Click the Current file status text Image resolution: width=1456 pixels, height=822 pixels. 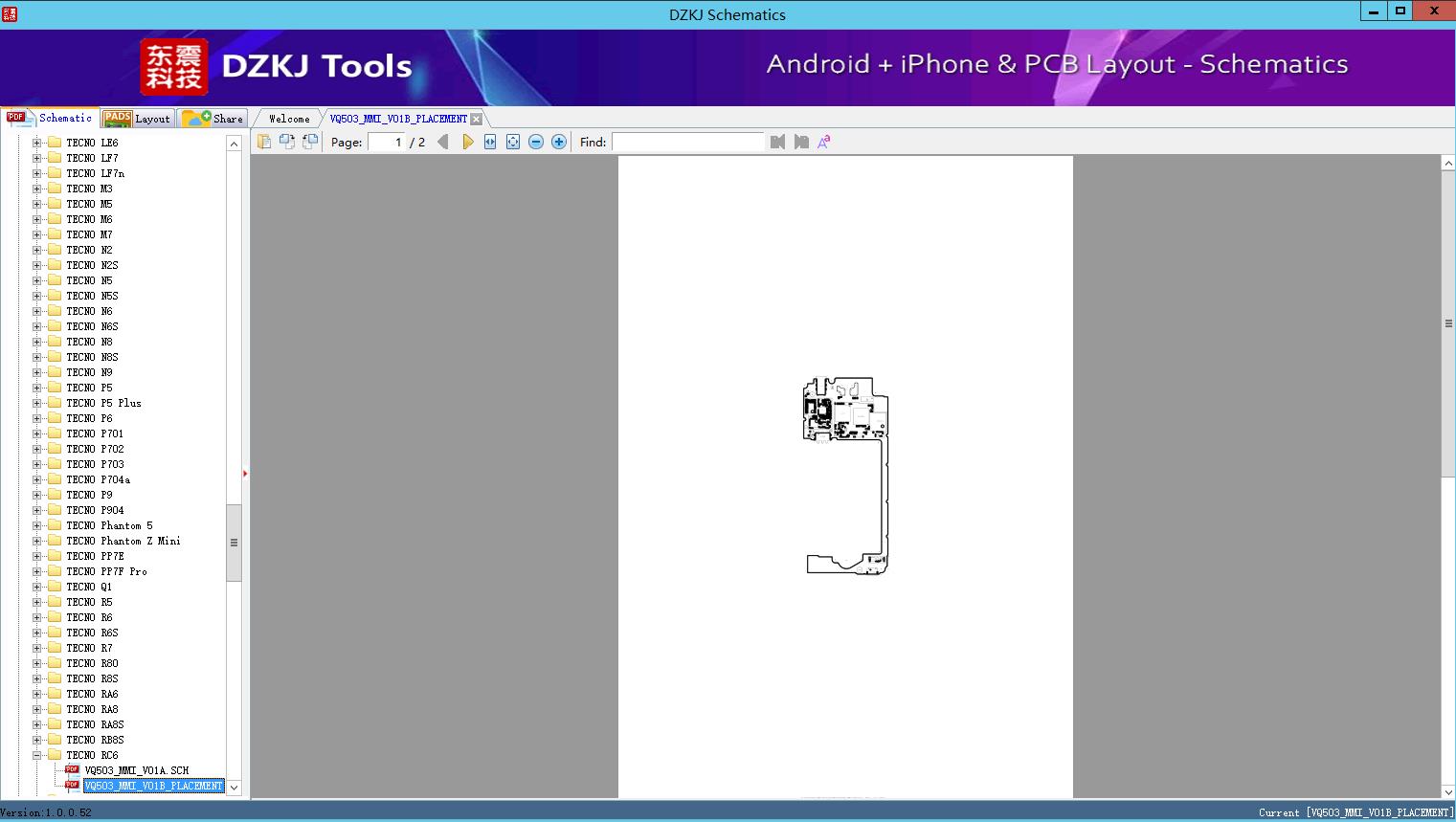[1355, 812]
